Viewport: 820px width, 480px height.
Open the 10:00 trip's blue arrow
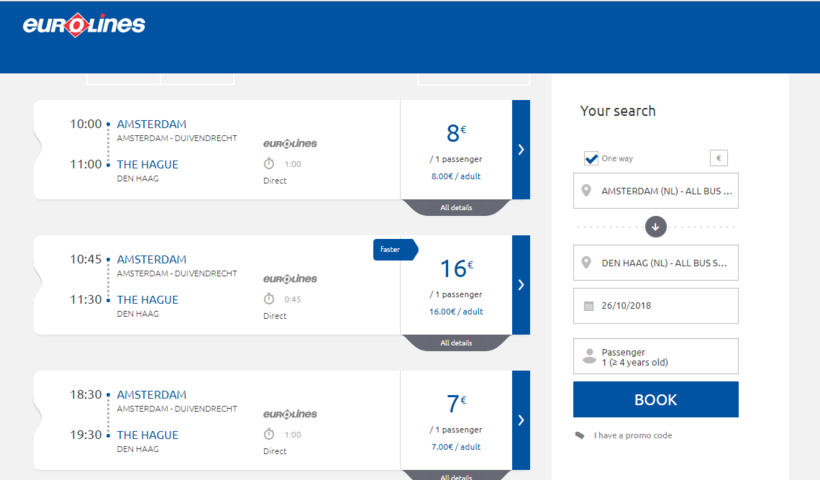(x=521, y=150)
